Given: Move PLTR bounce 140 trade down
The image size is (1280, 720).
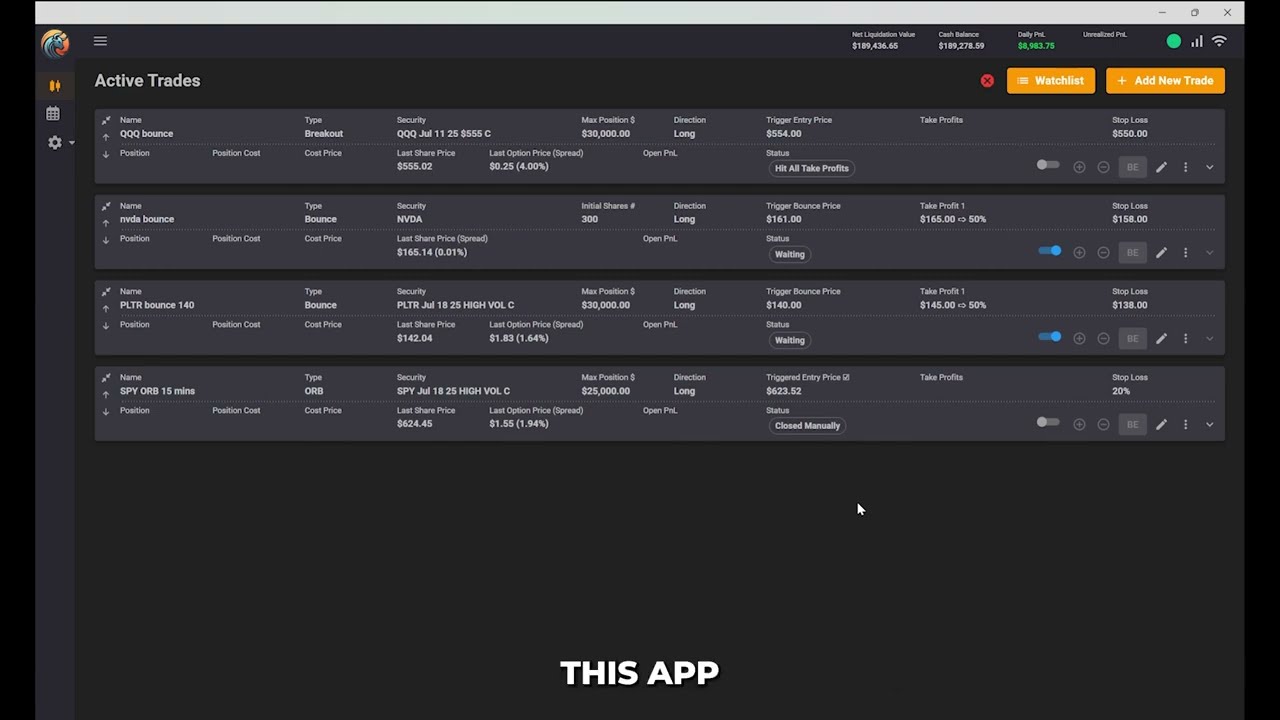Looking at the screenshot, I should (x=106, y=326).
